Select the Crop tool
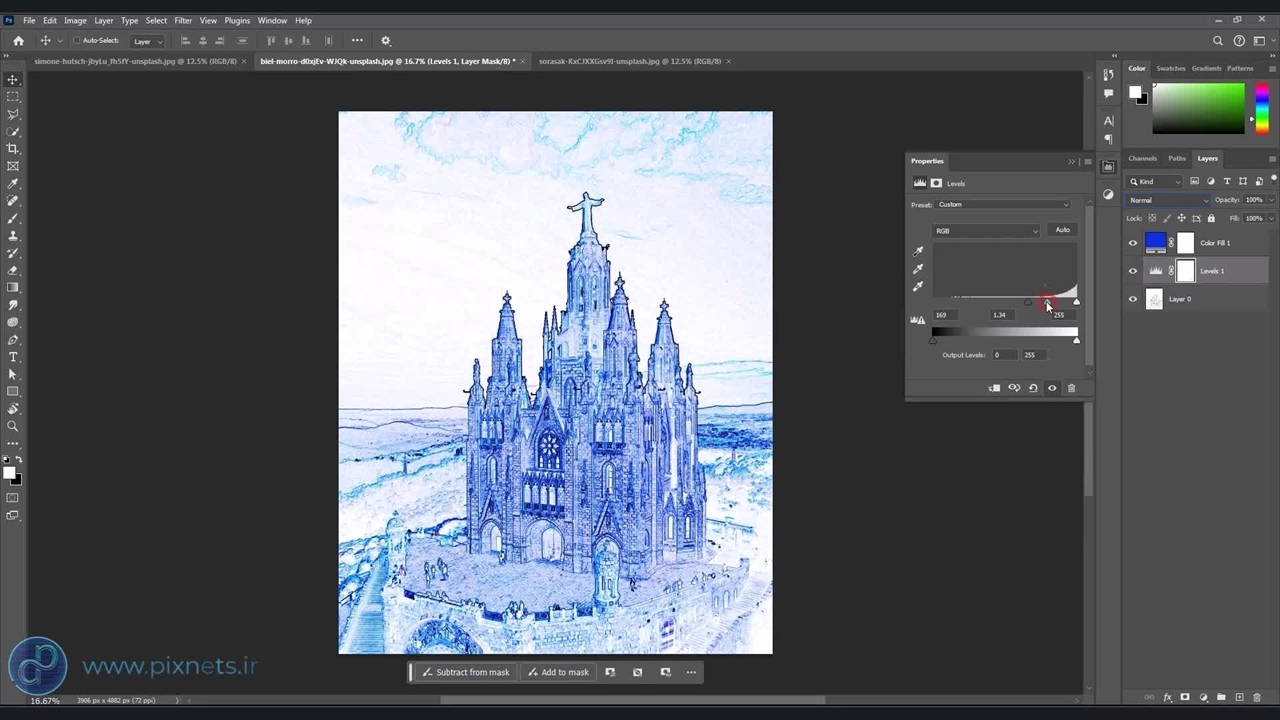This screenshot has height=720, width=1280. pos(13,149)
